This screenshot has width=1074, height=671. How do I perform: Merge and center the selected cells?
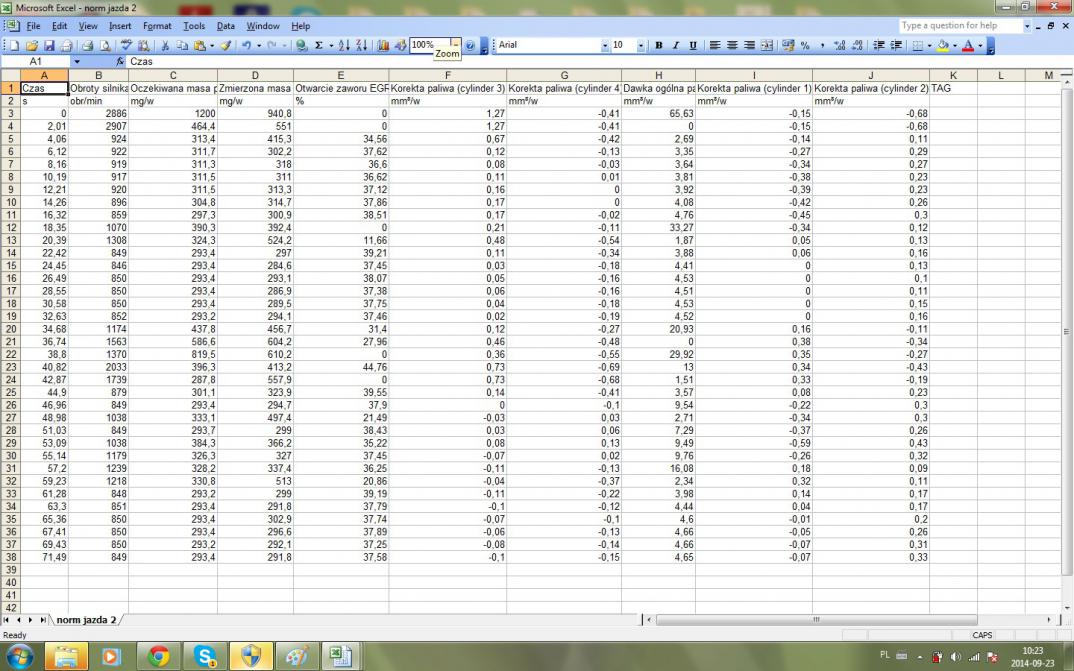click(x=767, y=46)
